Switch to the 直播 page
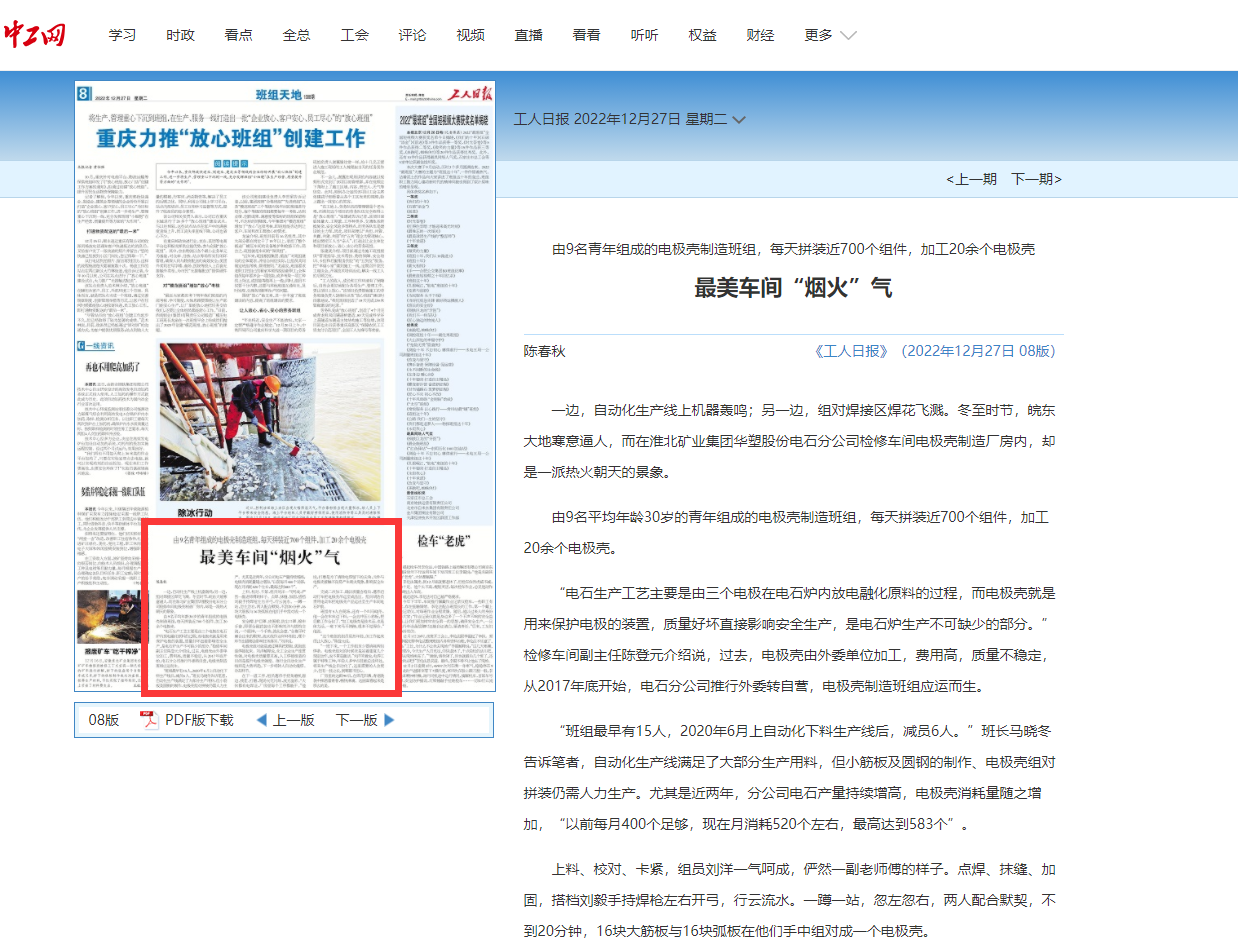The image size is (1238, 950). pyautogui.click(x=528, y=35)
